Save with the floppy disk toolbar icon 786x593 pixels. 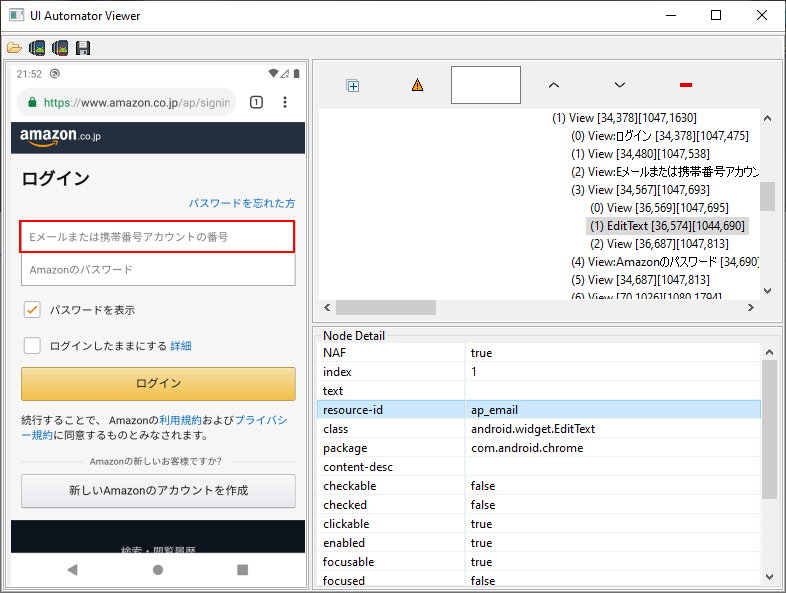point(83,48)
